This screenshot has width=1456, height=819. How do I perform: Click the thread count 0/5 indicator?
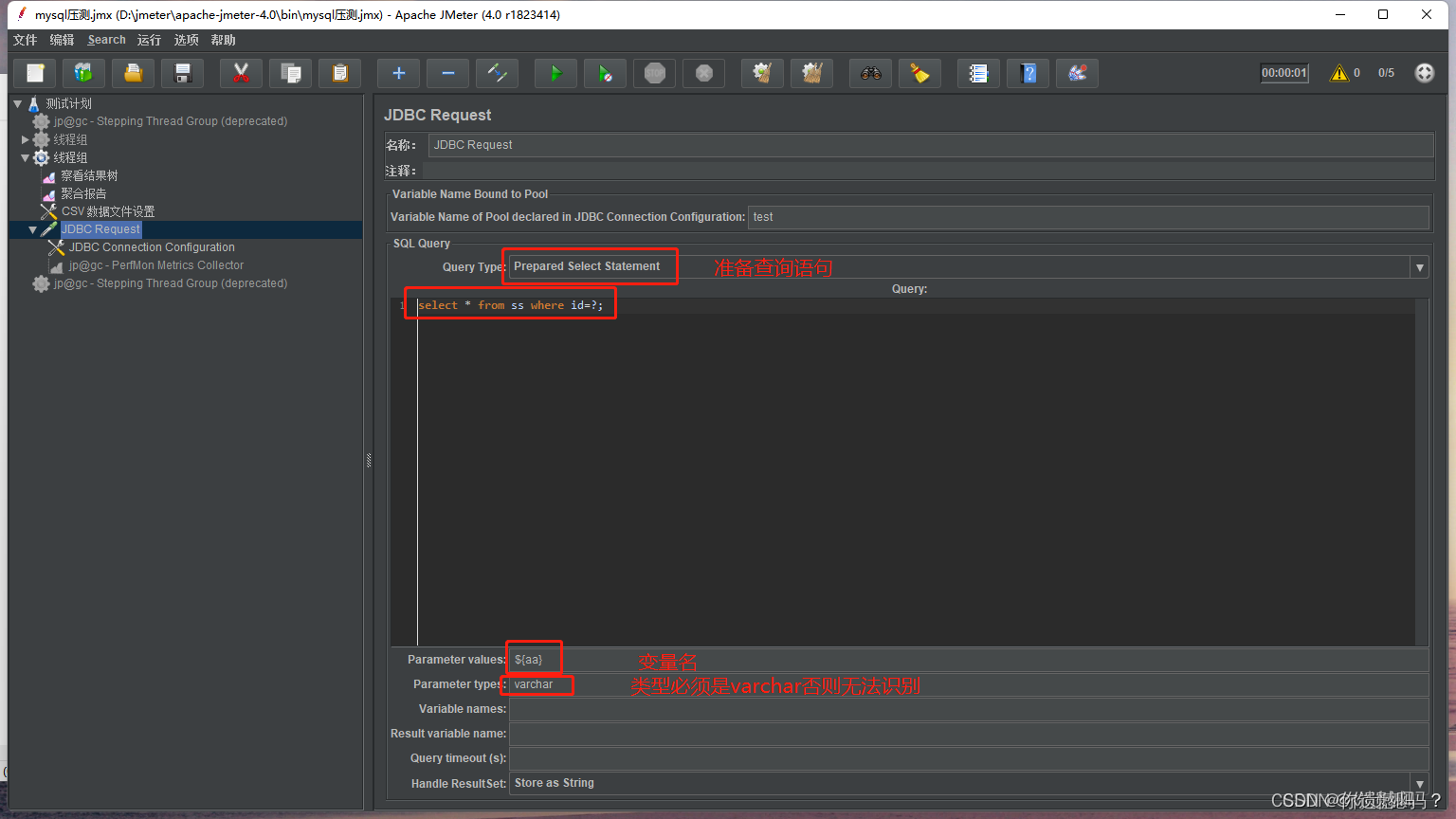coord(1386,73)
